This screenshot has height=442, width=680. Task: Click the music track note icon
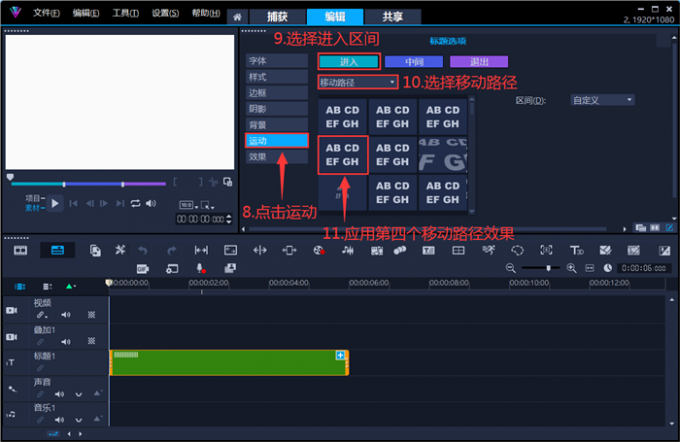point(11,415)
